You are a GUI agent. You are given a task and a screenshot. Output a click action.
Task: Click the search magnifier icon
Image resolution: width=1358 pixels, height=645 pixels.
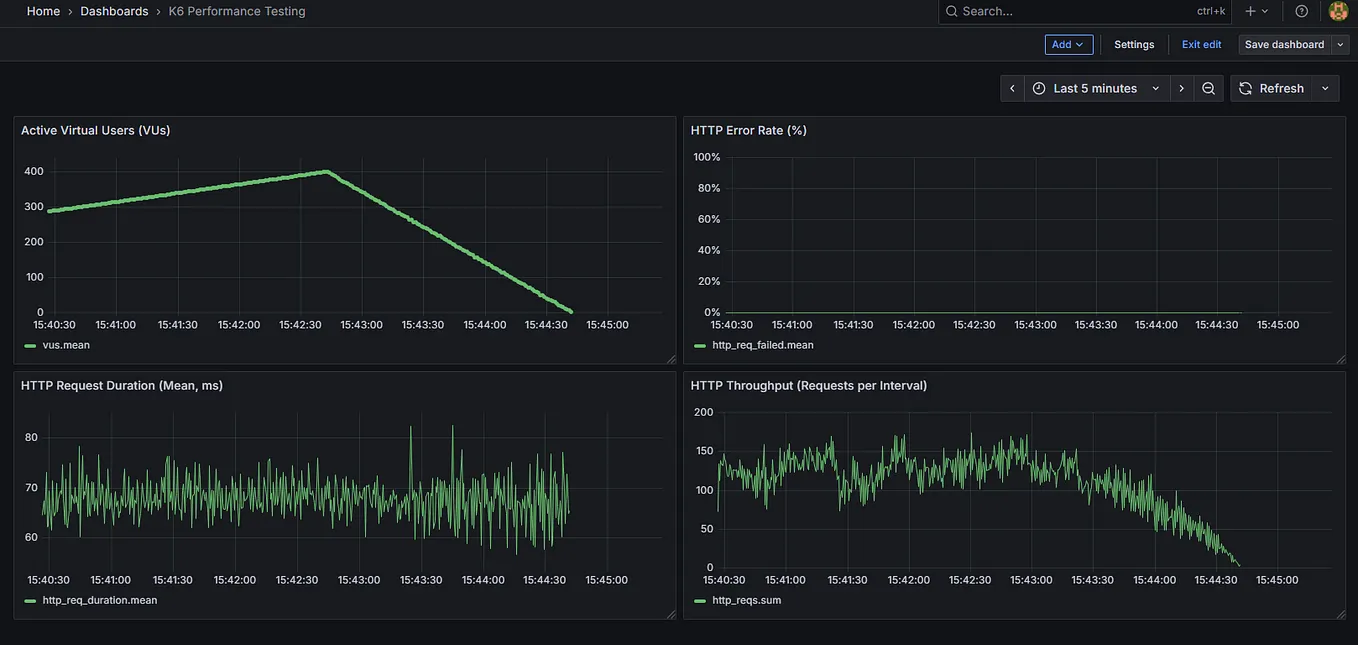coord(952,11)
